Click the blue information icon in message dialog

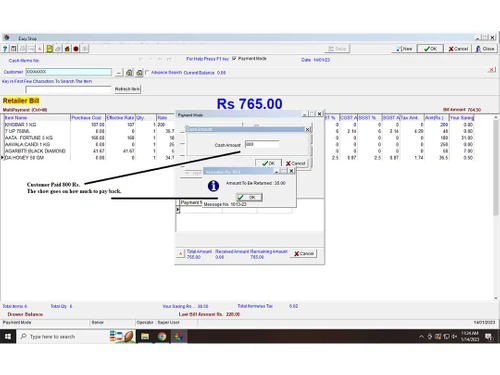(213, 186)
